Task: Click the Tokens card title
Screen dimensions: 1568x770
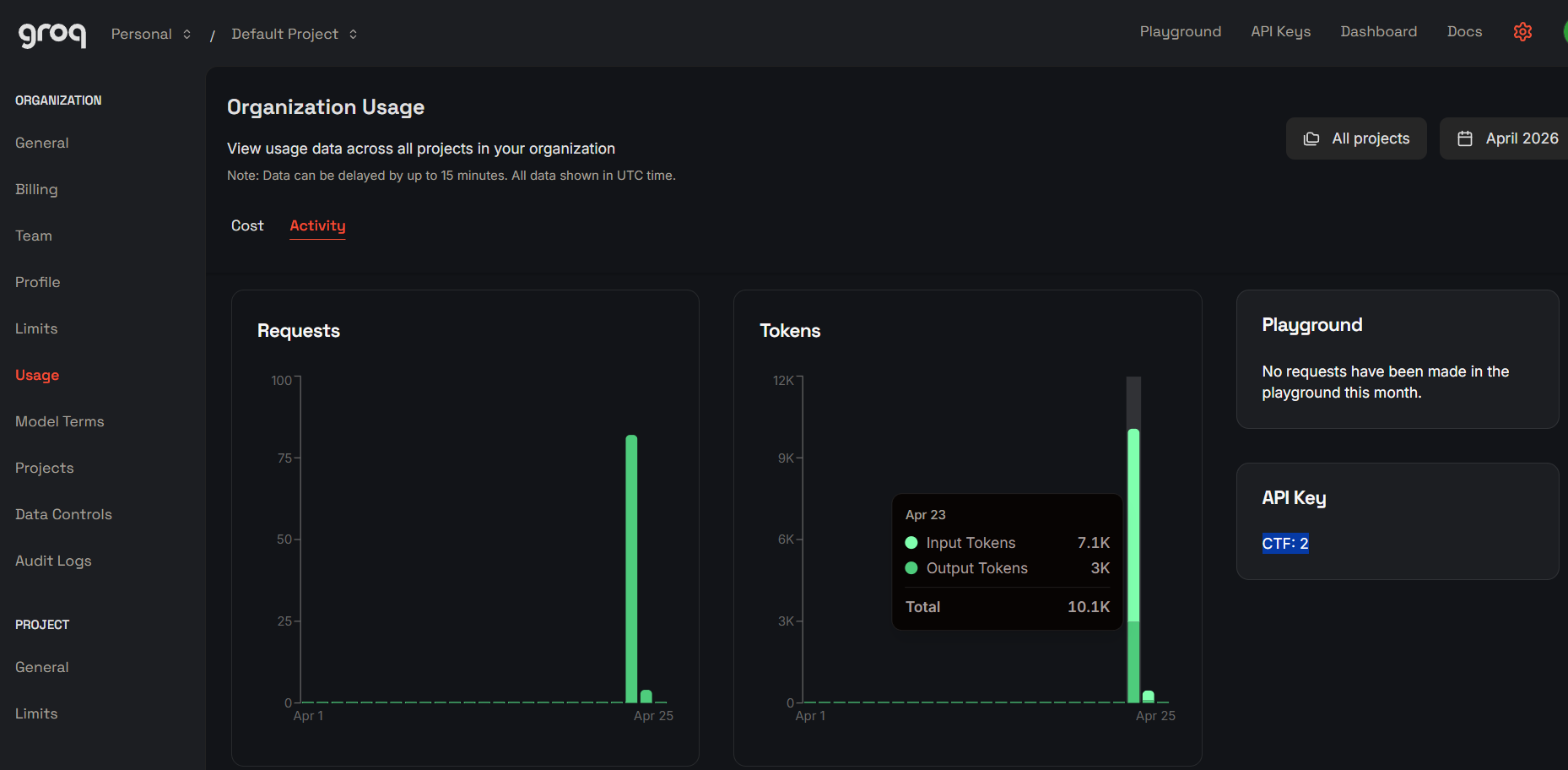Action: coord(790,331)
